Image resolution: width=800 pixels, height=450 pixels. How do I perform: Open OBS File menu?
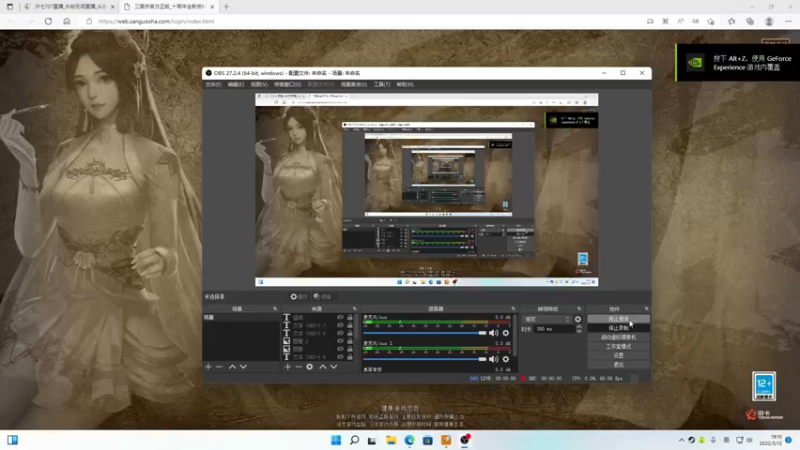tap(213, 85)
